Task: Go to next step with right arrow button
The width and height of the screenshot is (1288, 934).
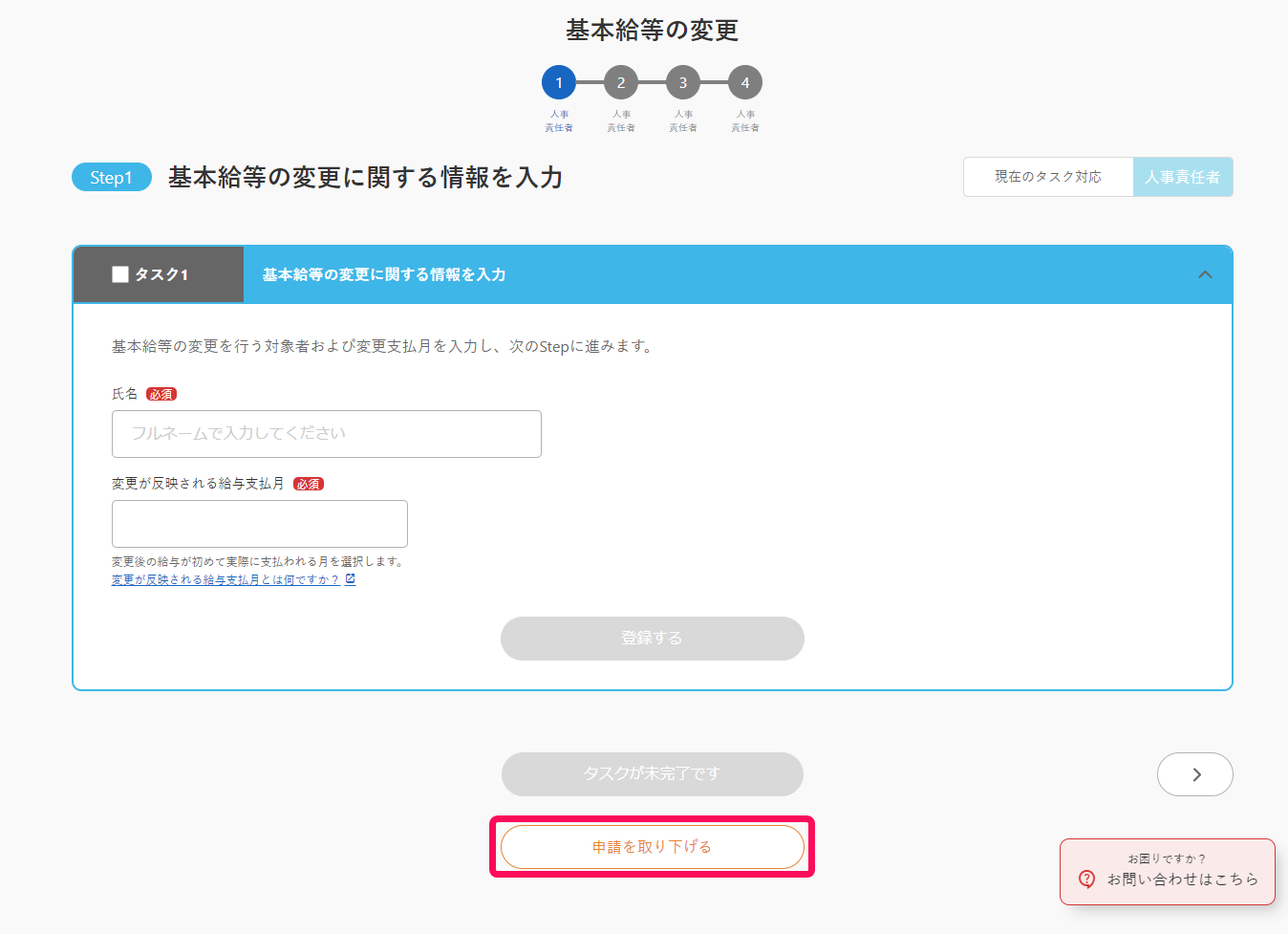Action: click(1195, 774)
